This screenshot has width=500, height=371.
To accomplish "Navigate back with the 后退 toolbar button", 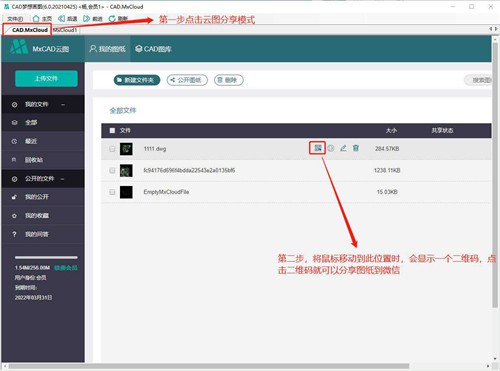I will [x=67, y=19].
